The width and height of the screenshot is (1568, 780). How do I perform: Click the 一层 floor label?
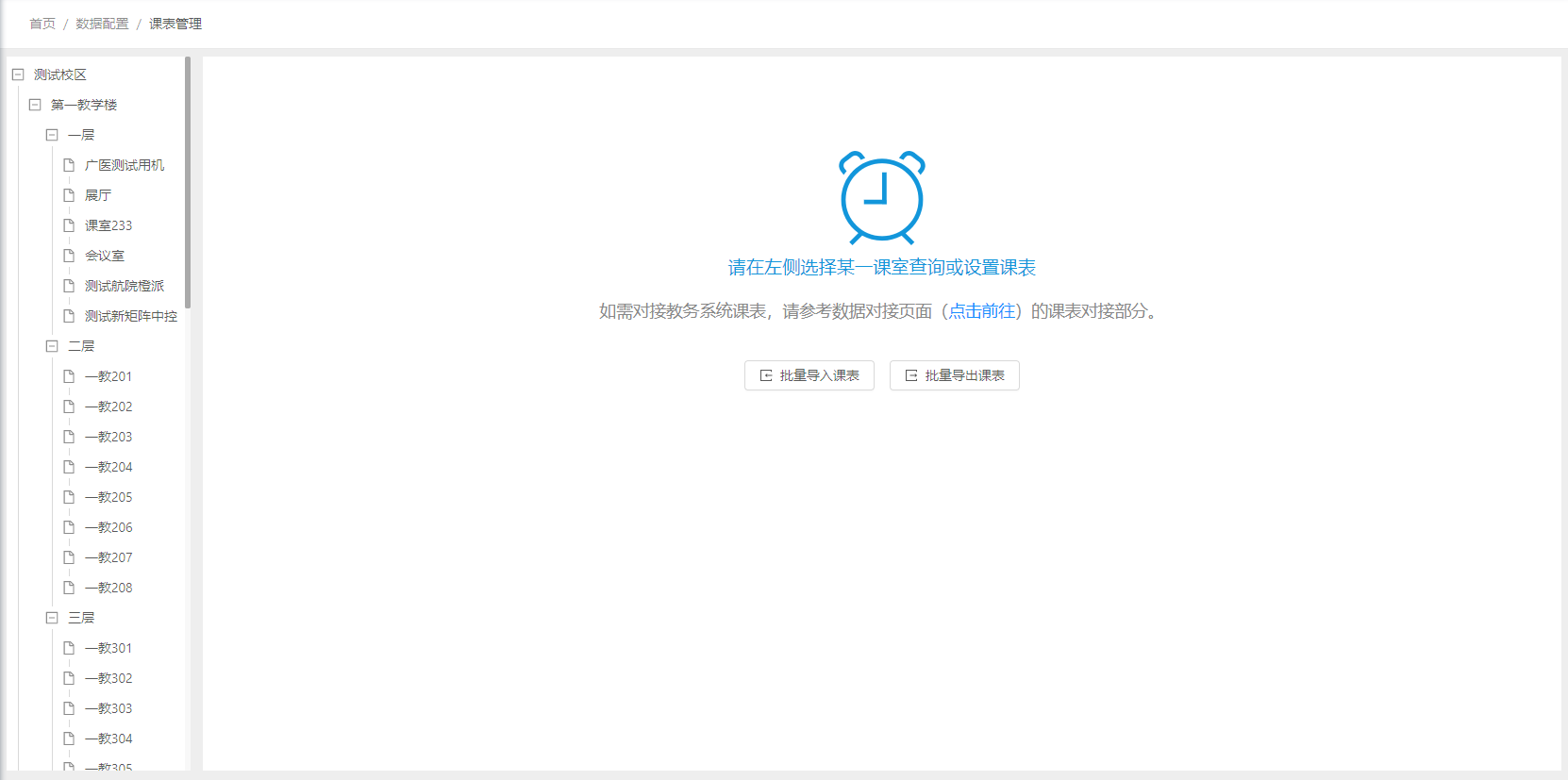[81, 135]
